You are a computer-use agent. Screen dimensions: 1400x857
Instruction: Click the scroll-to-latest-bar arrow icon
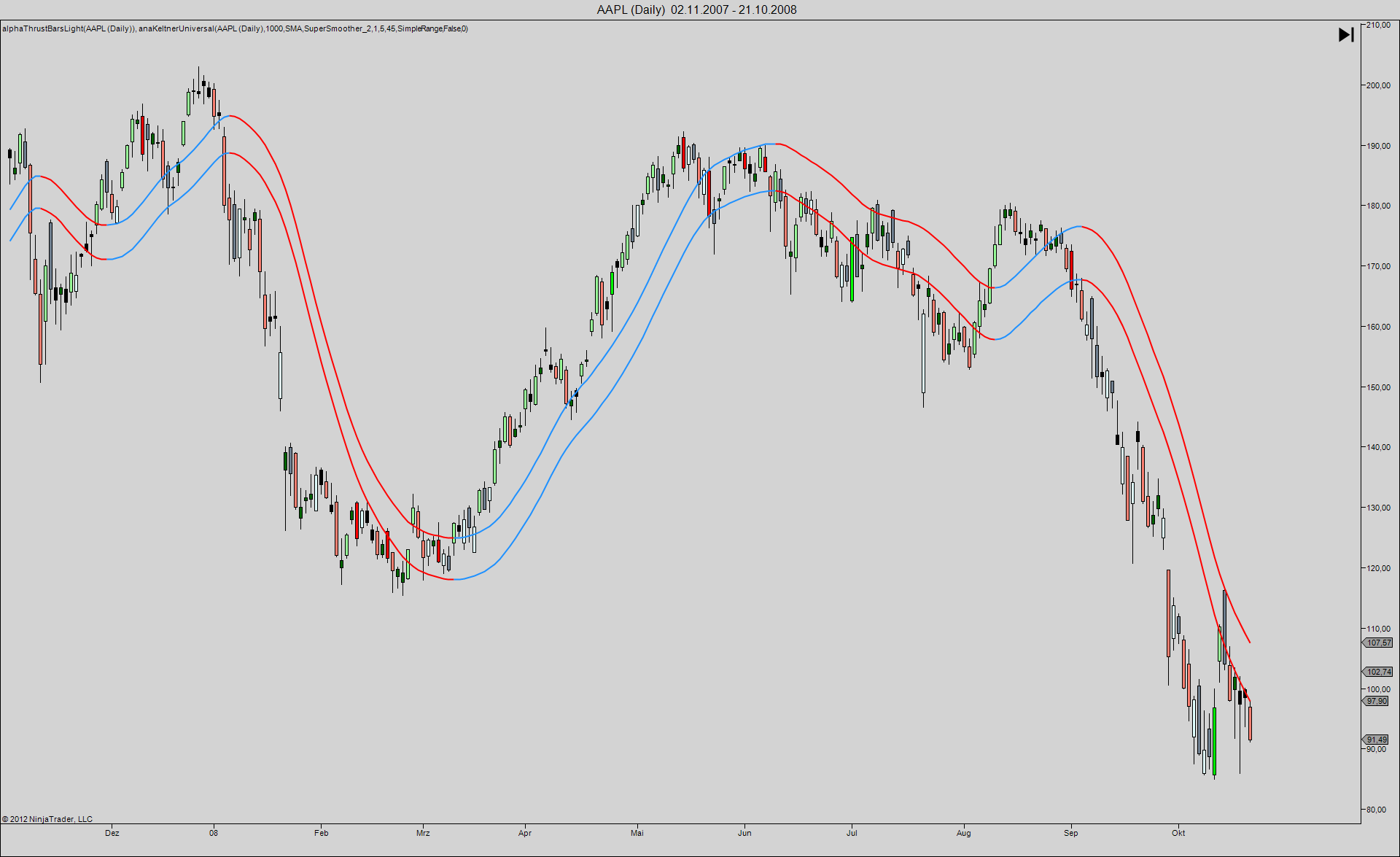(x=1346, y=34)
